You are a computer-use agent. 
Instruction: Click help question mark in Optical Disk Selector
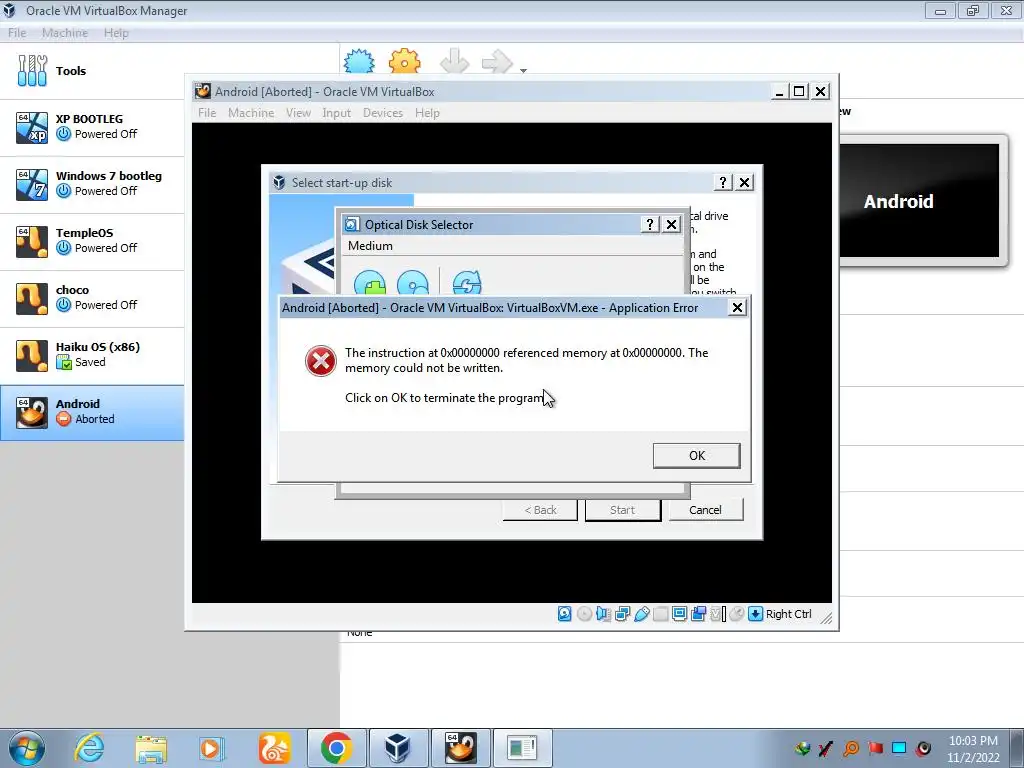[650, 225]
